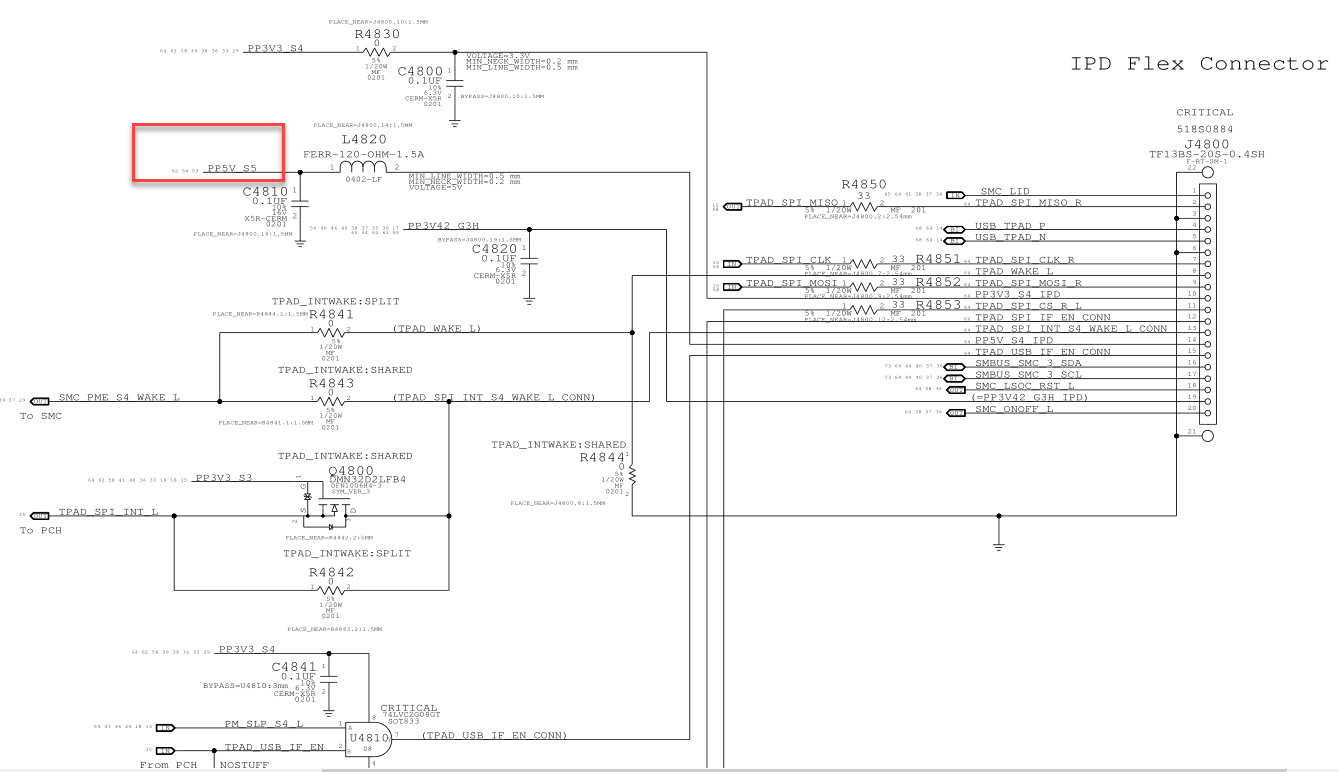Viewport: 1339px width, 772px height.
Task: Click the IPD Flex Connector title
Action: tap(1199, 64)
